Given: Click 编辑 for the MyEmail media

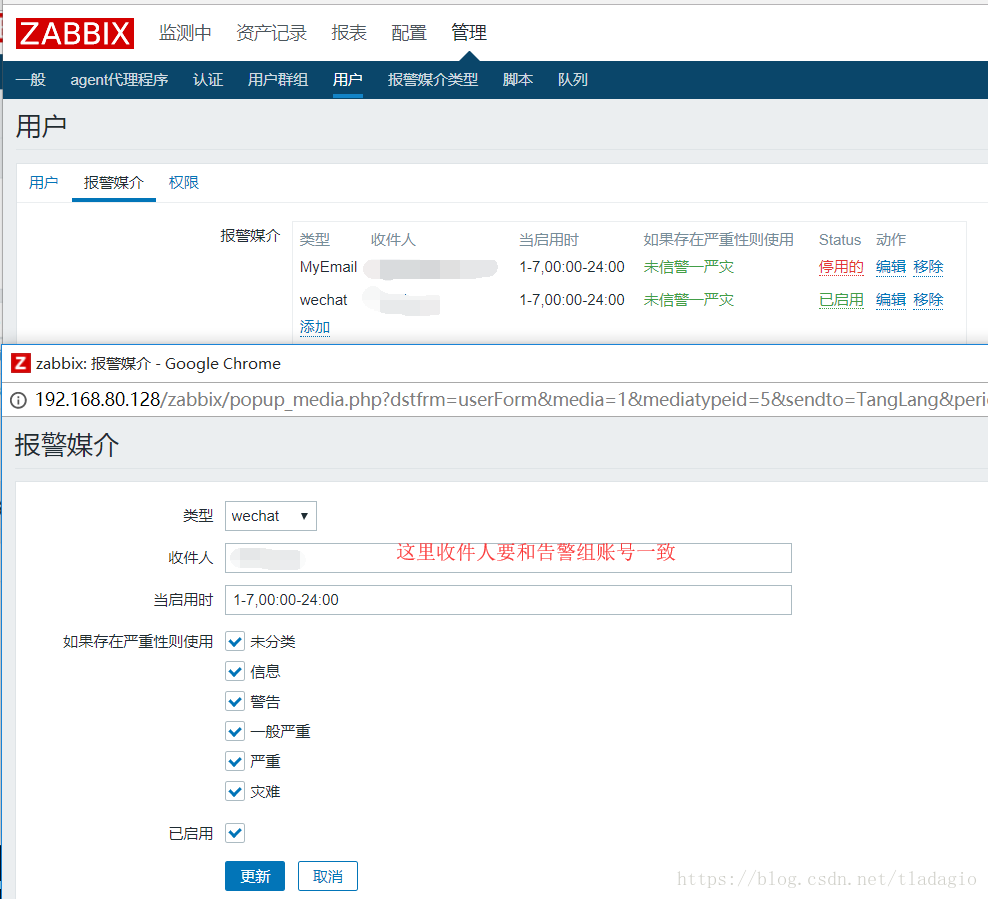Looking at the screenshot, I should coord(890,267).
